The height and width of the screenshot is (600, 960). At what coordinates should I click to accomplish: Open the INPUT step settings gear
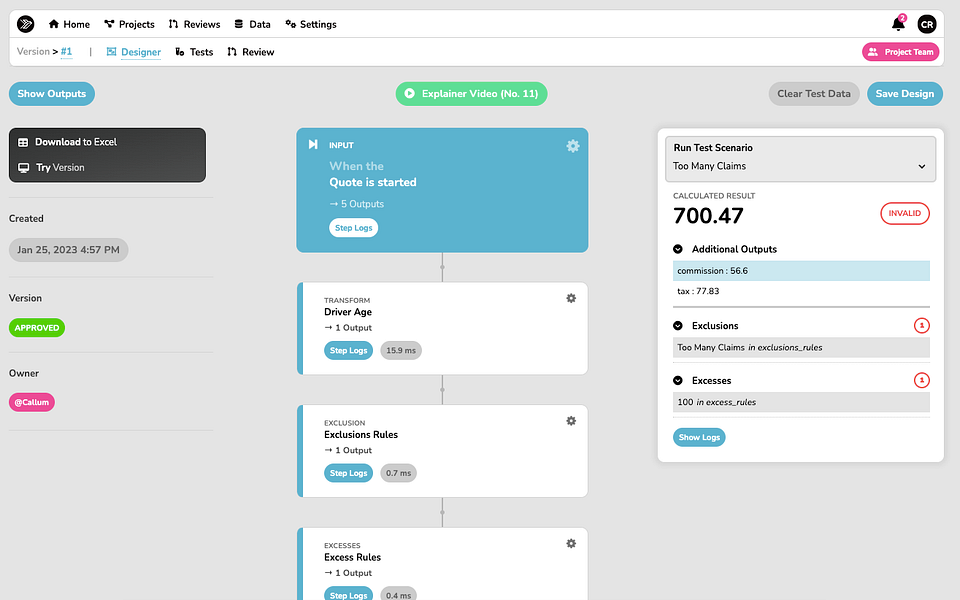[572, 146]
